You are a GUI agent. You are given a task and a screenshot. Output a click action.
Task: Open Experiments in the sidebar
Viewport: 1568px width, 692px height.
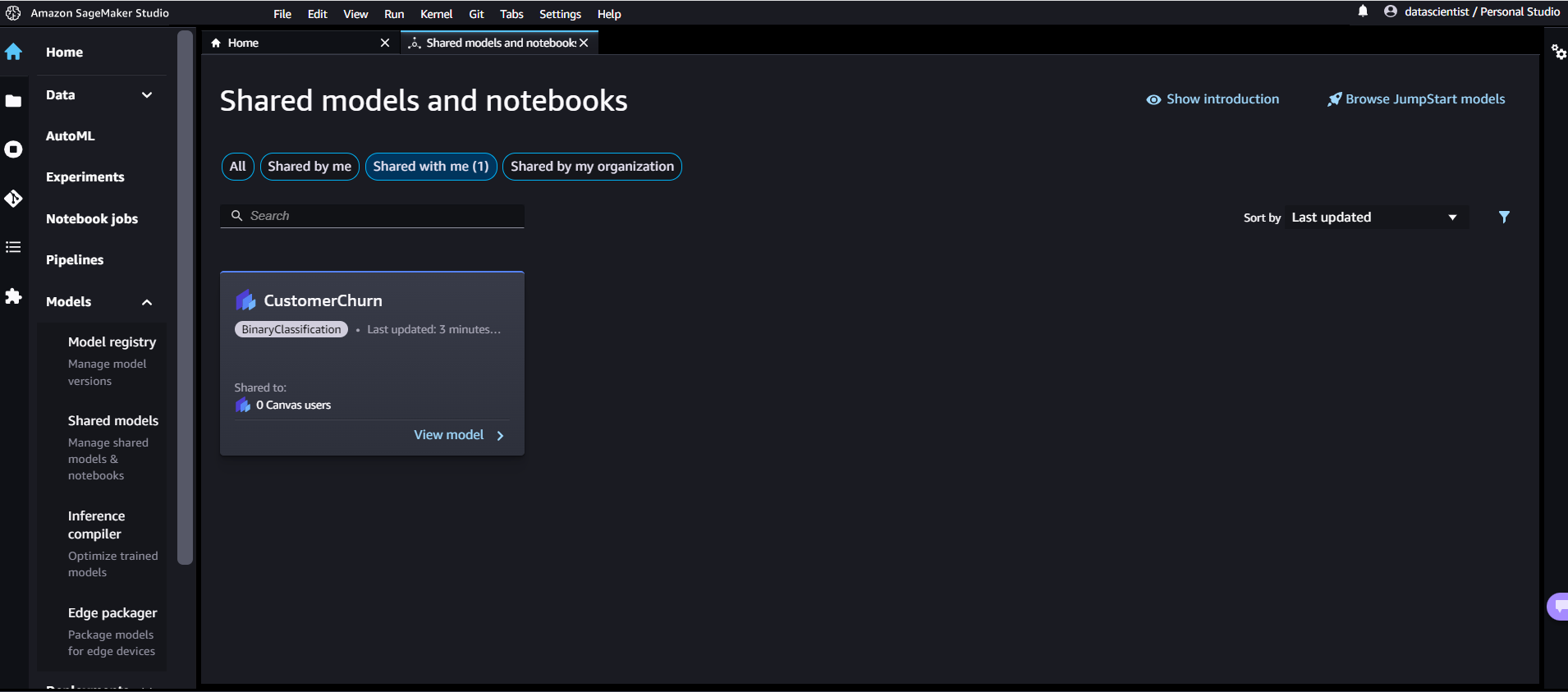tap(85, 177)
